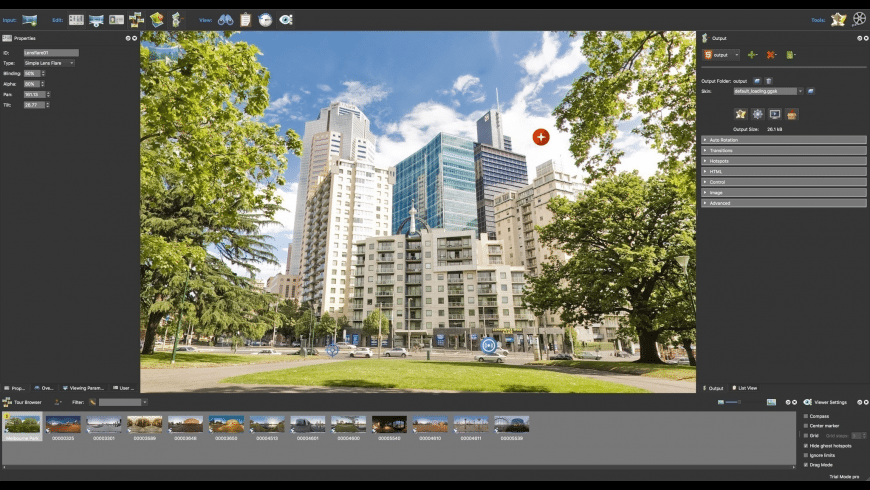Open the Skin file dropdown arrow
The height and width of the screenshot is (490, 870).
tap(800, 91)
